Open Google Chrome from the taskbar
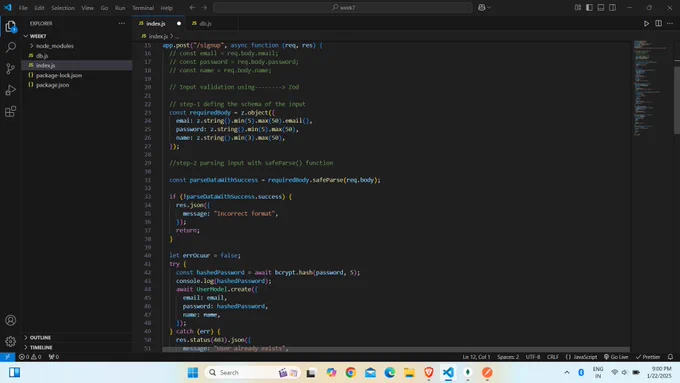Viewport: 680px width, 383px height. (351, 373)
